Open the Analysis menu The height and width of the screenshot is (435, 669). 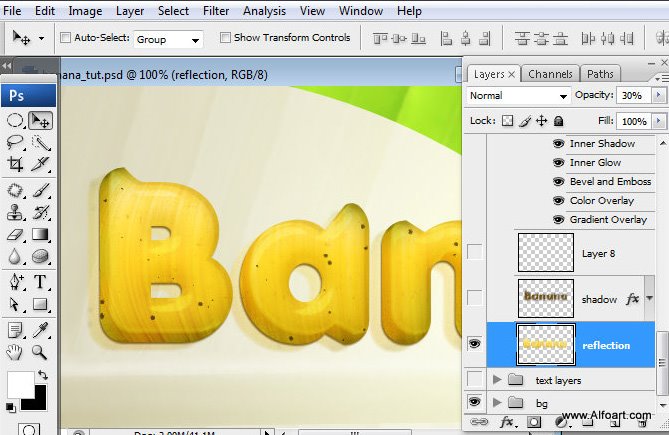[264, 11]
